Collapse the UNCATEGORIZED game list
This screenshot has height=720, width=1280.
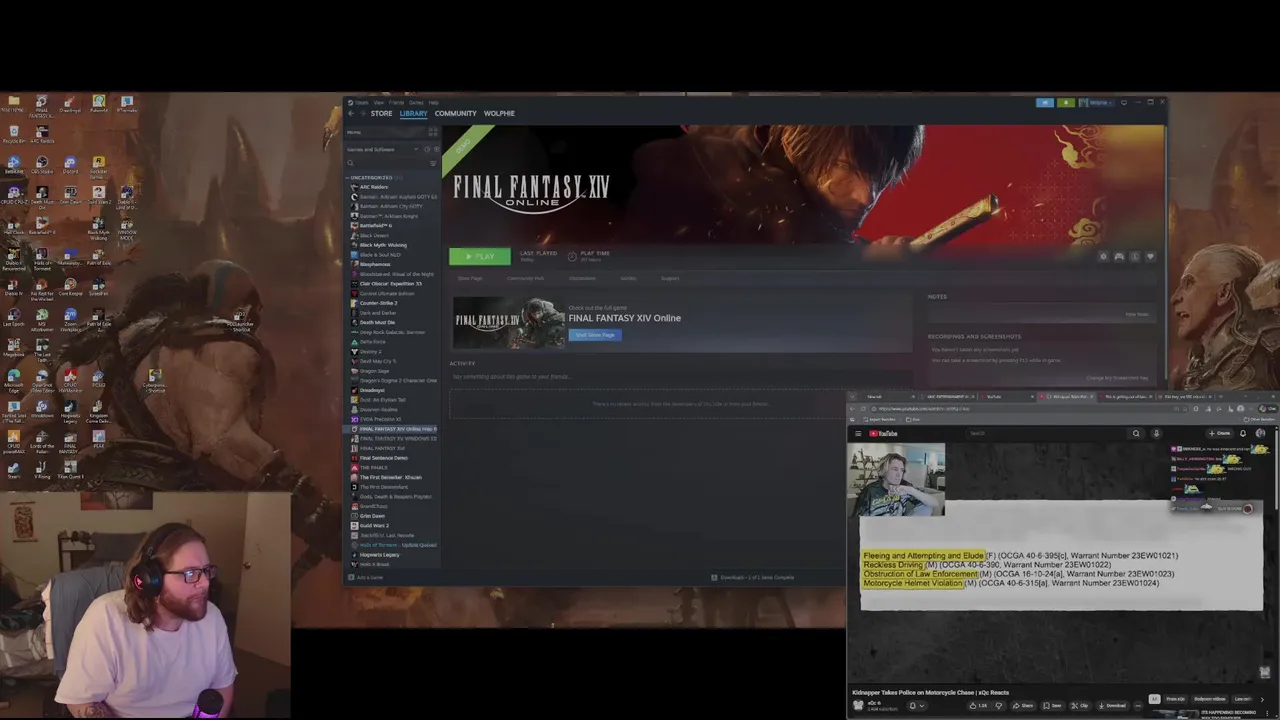tap(373, 177)
